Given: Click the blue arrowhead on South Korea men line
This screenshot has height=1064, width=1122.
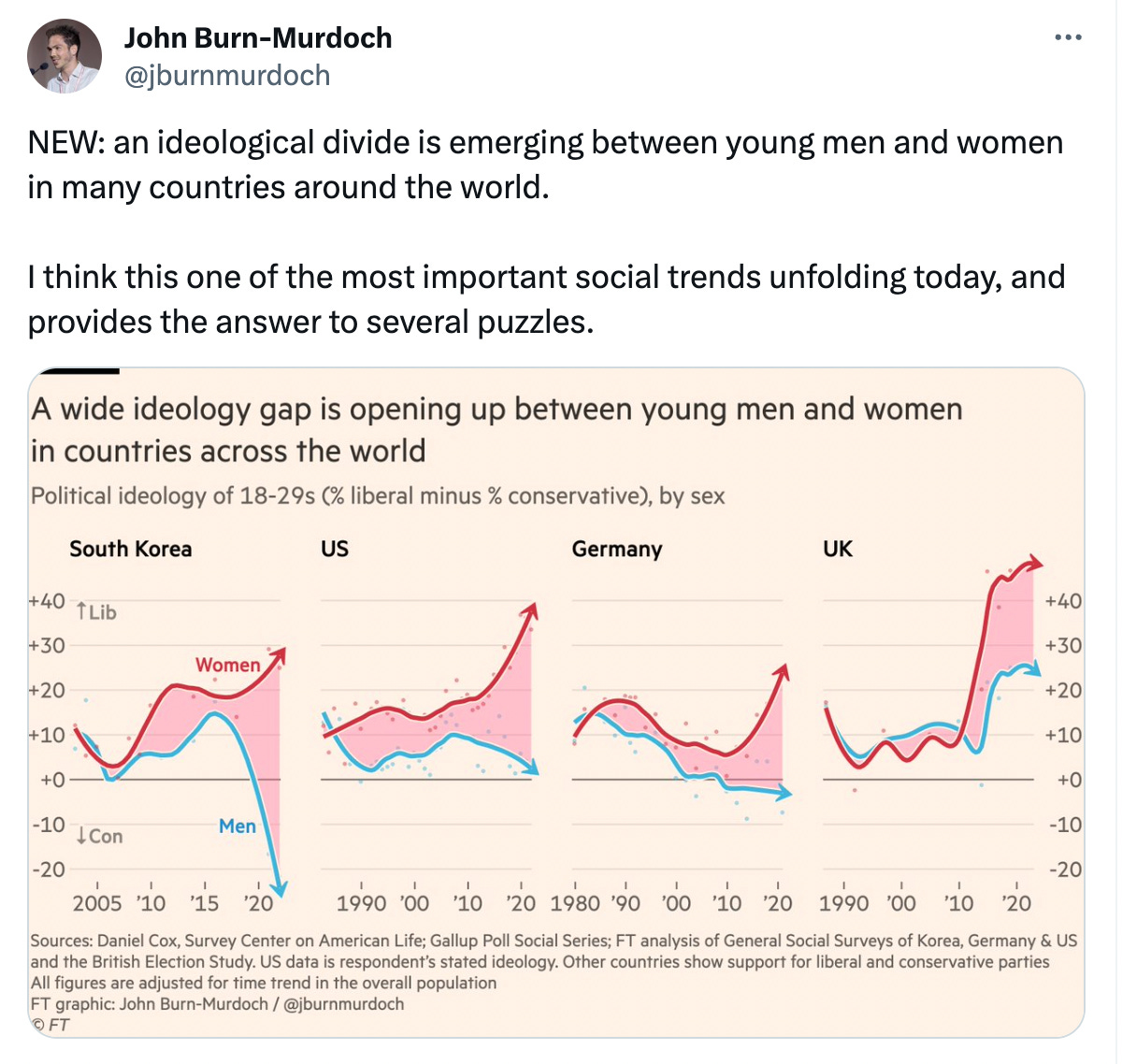Looking at the screenshot, I should pyautogui.click(x=279, y=888).
